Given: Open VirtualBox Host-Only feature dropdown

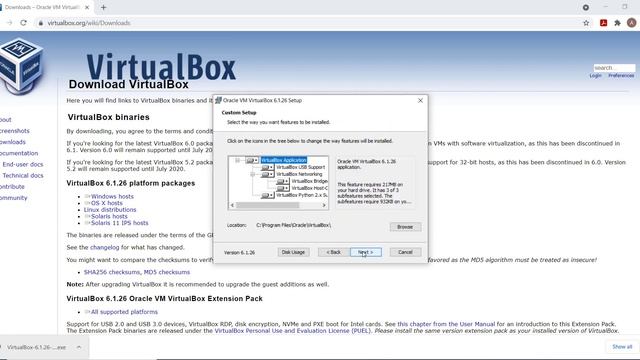Looking at the screenshot, I should [282, 188].
